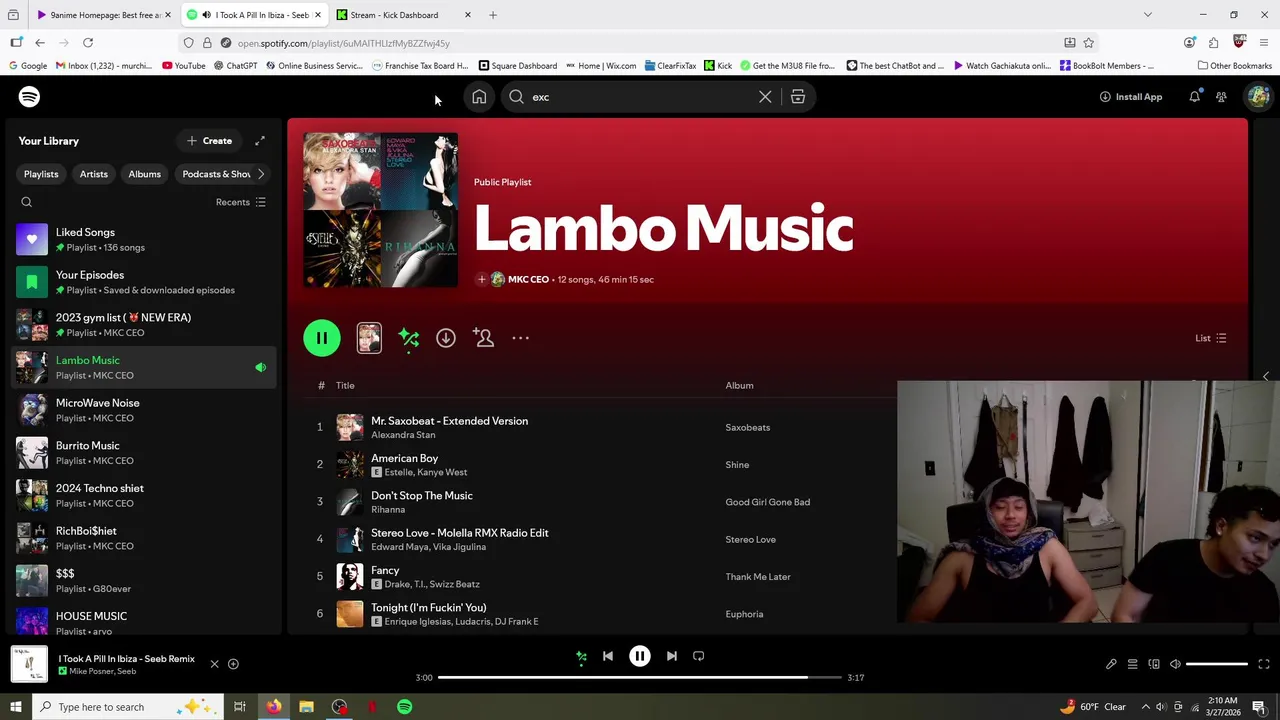
Task: Open the play Queue icon
Action: coord(1132,664)
